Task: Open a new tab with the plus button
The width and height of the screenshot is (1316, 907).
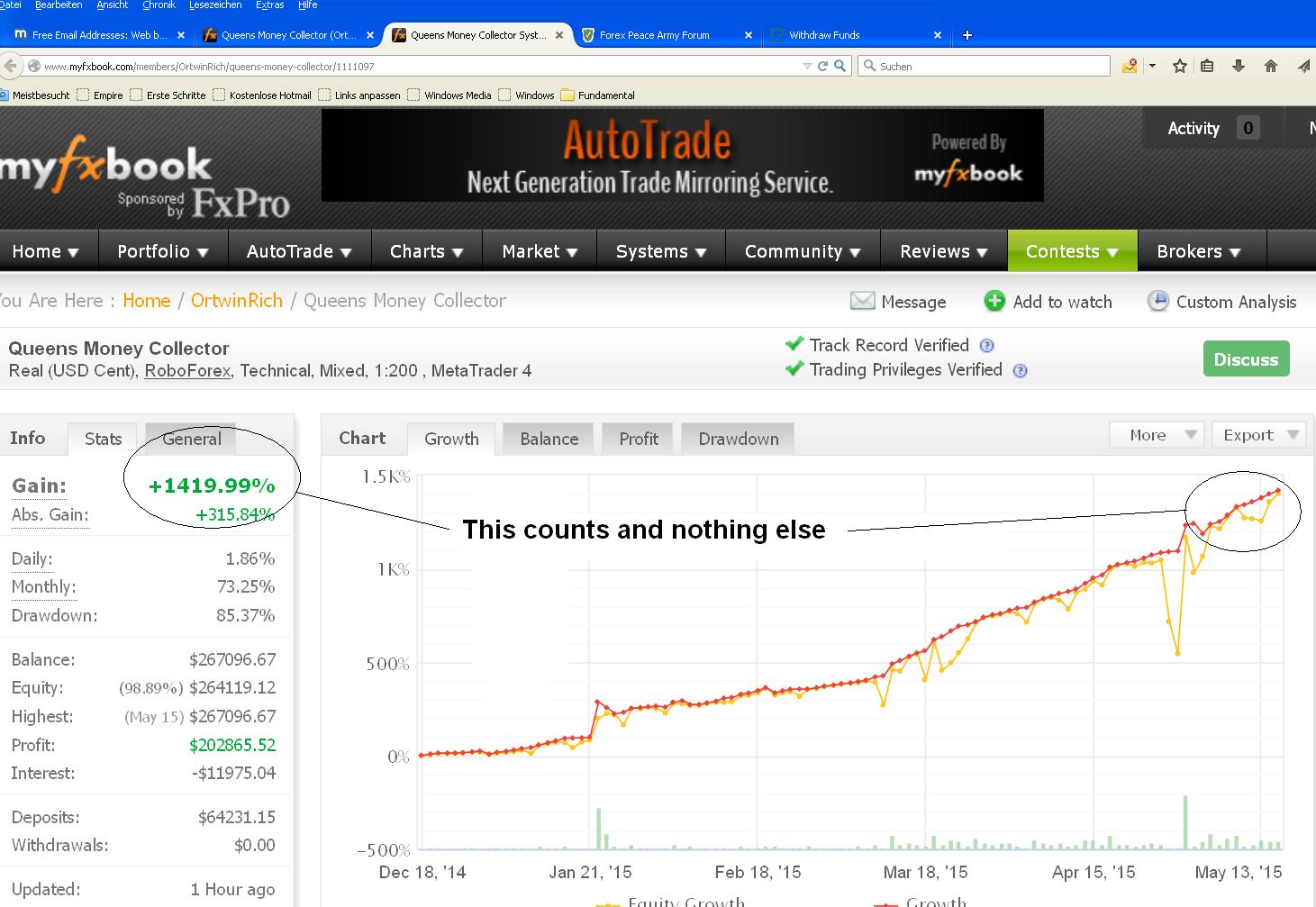Action: 967,35
